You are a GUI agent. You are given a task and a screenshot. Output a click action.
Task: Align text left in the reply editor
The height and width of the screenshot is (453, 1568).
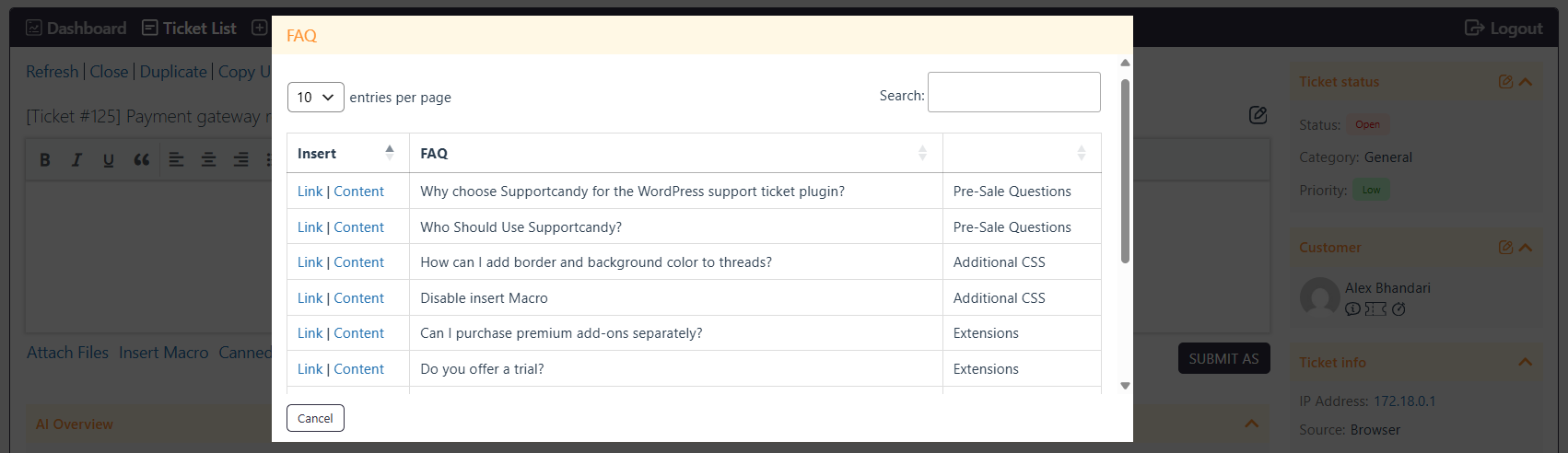point(177,160)
